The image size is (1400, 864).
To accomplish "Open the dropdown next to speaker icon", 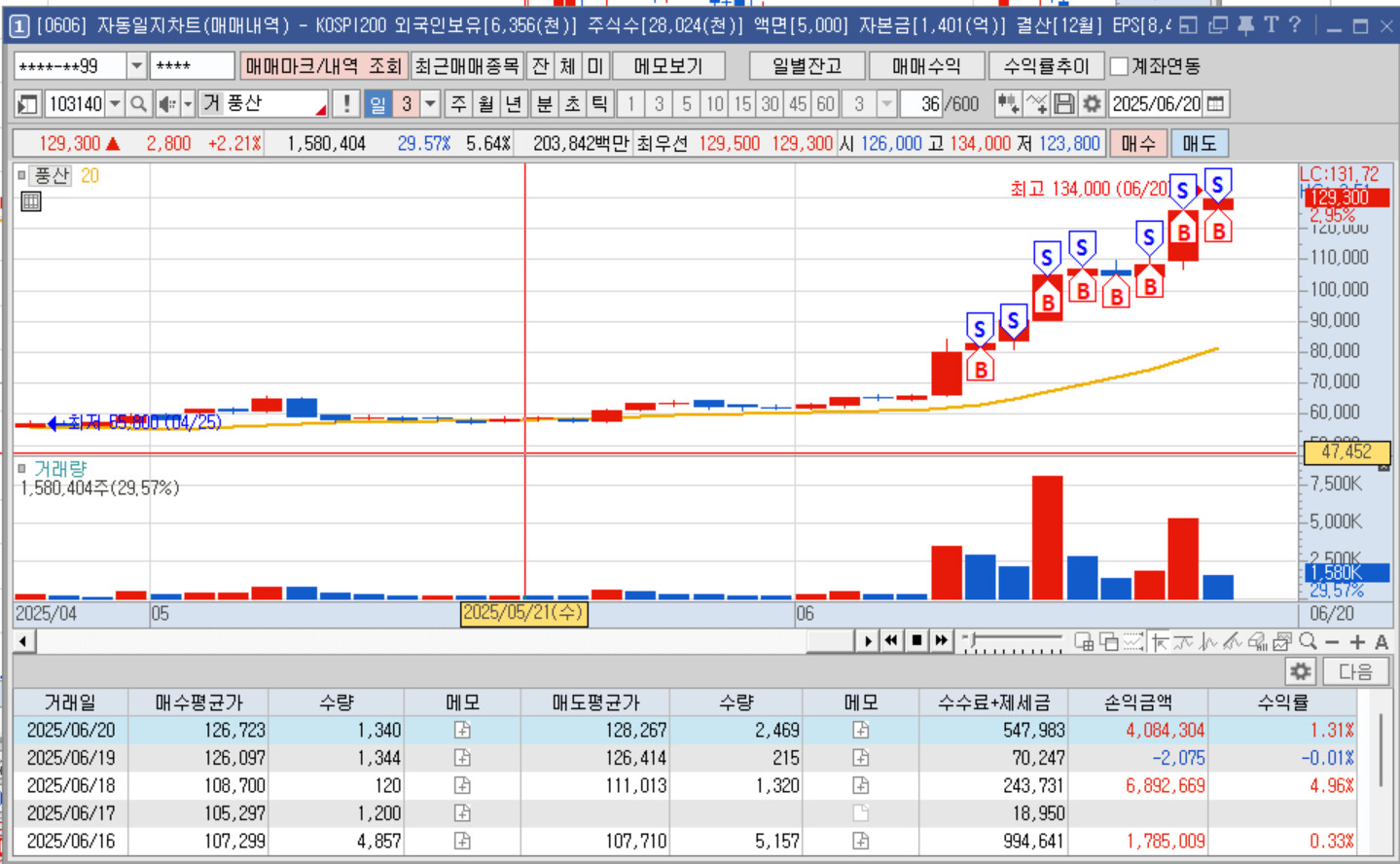I will tap(188, 103).
